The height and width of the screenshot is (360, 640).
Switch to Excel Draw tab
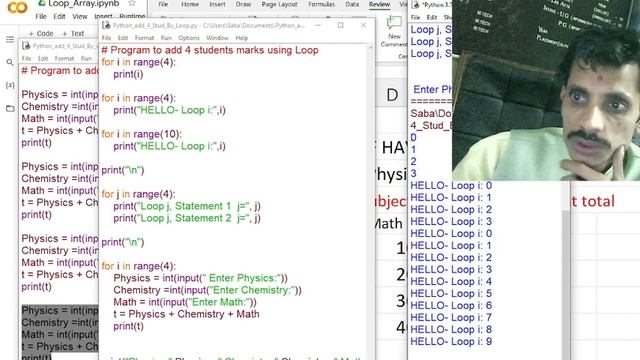click(x=243, y=4)
